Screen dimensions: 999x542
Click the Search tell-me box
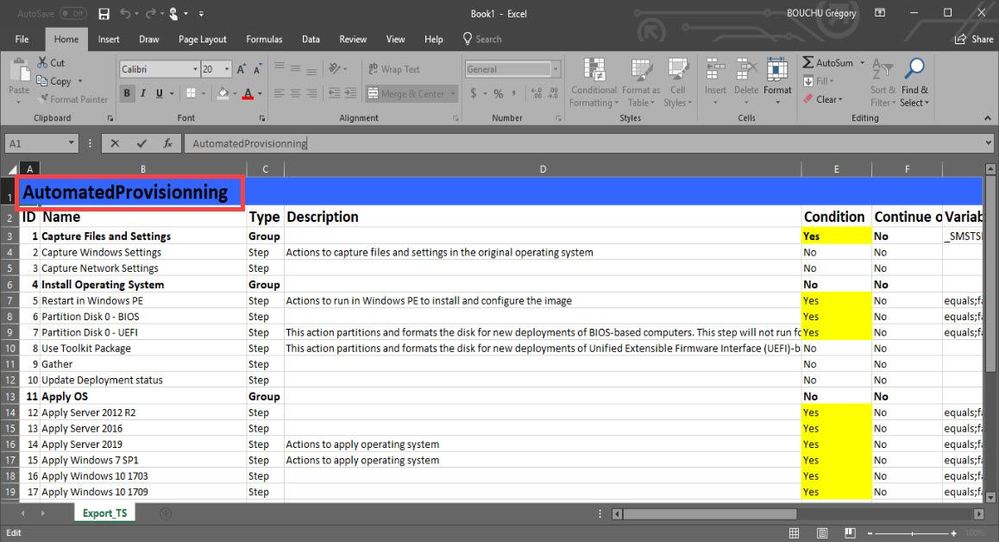tap(482, 39)
